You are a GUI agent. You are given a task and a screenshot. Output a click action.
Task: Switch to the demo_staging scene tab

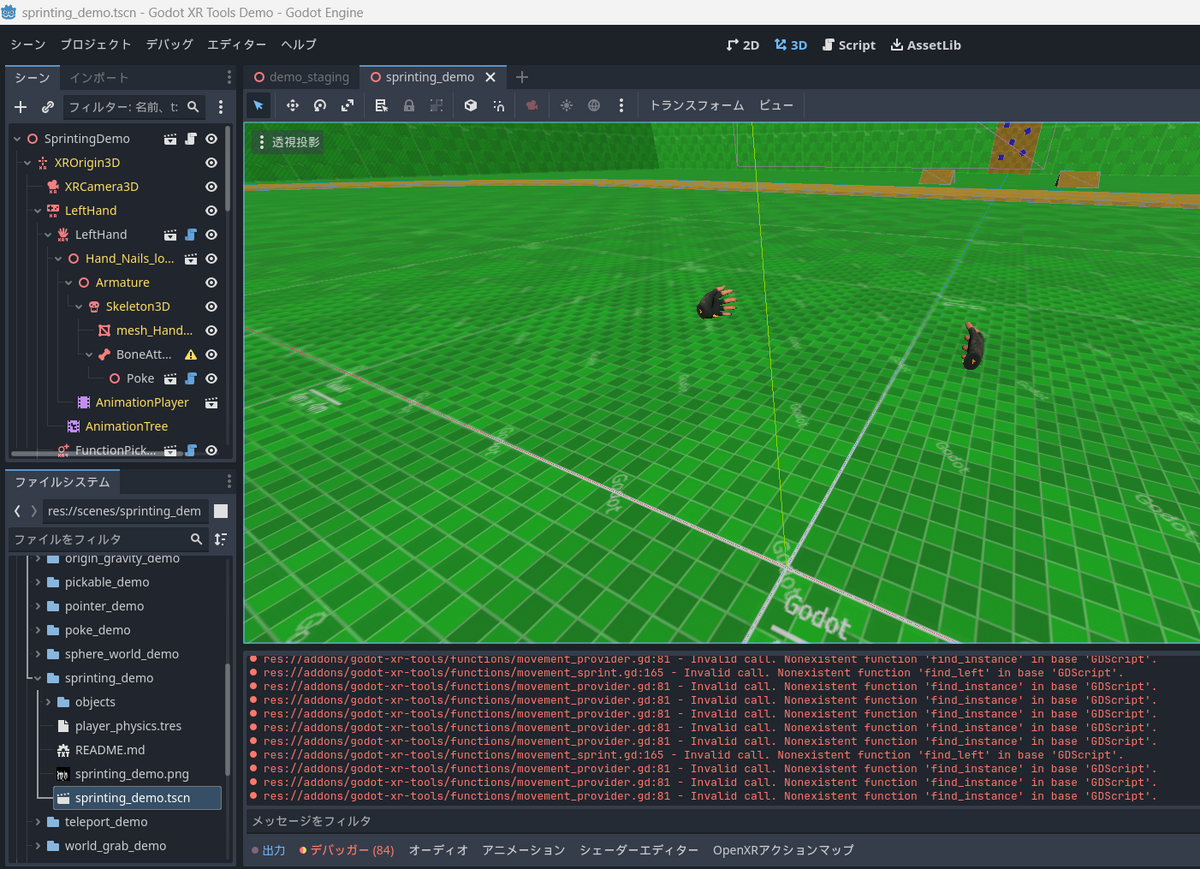click(x=301, y=77)
